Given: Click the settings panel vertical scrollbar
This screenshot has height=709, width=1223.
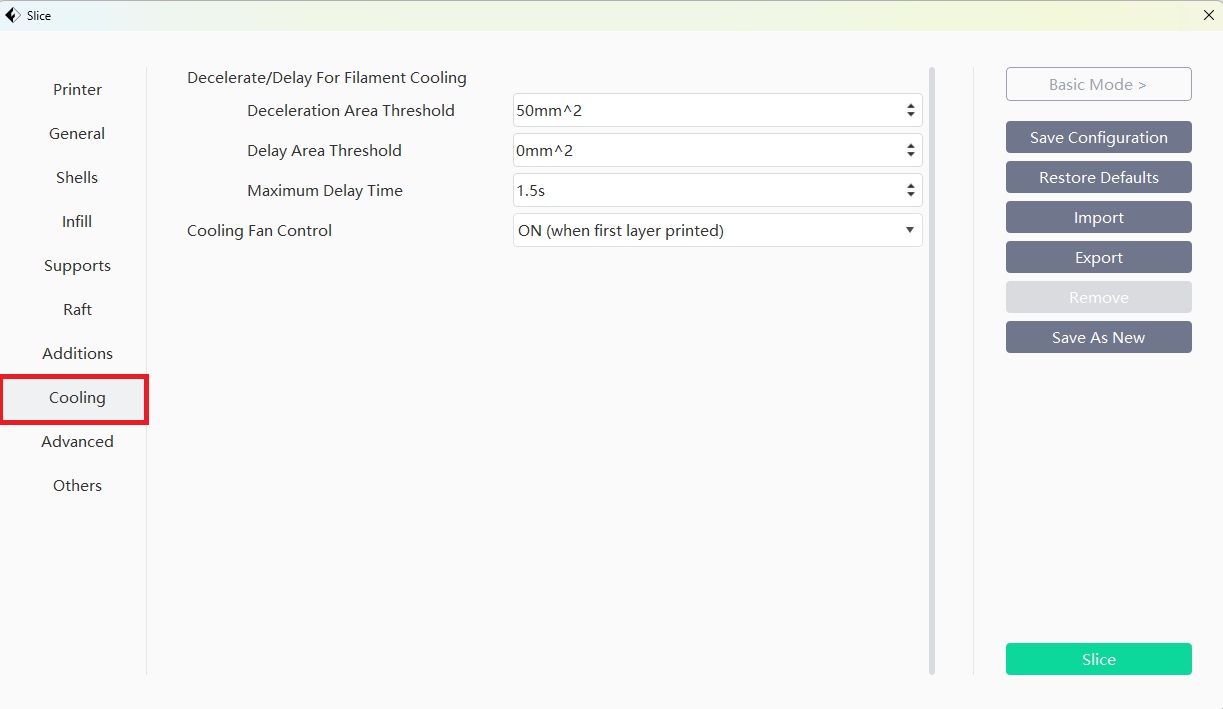Looking at the screenshot, I should click(x=932, y=370).
